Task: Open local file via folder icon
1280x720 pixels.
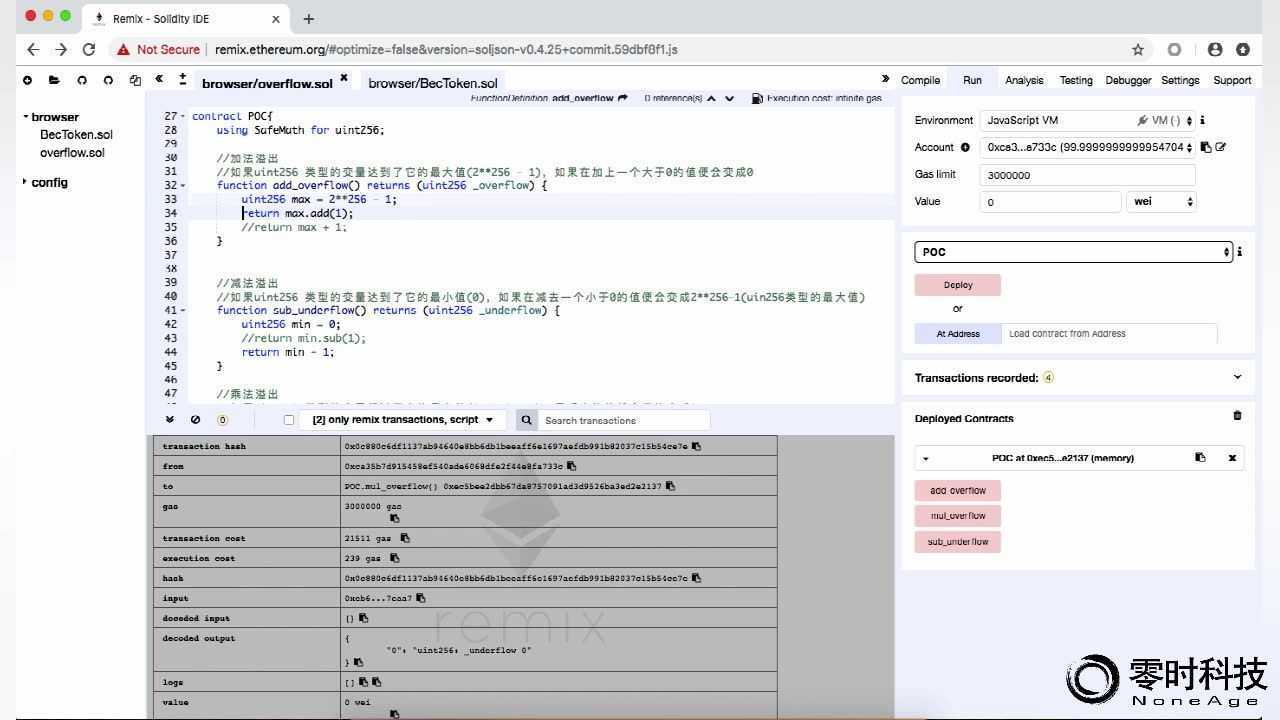Action: pyautogui.click(x=54, y=80)
